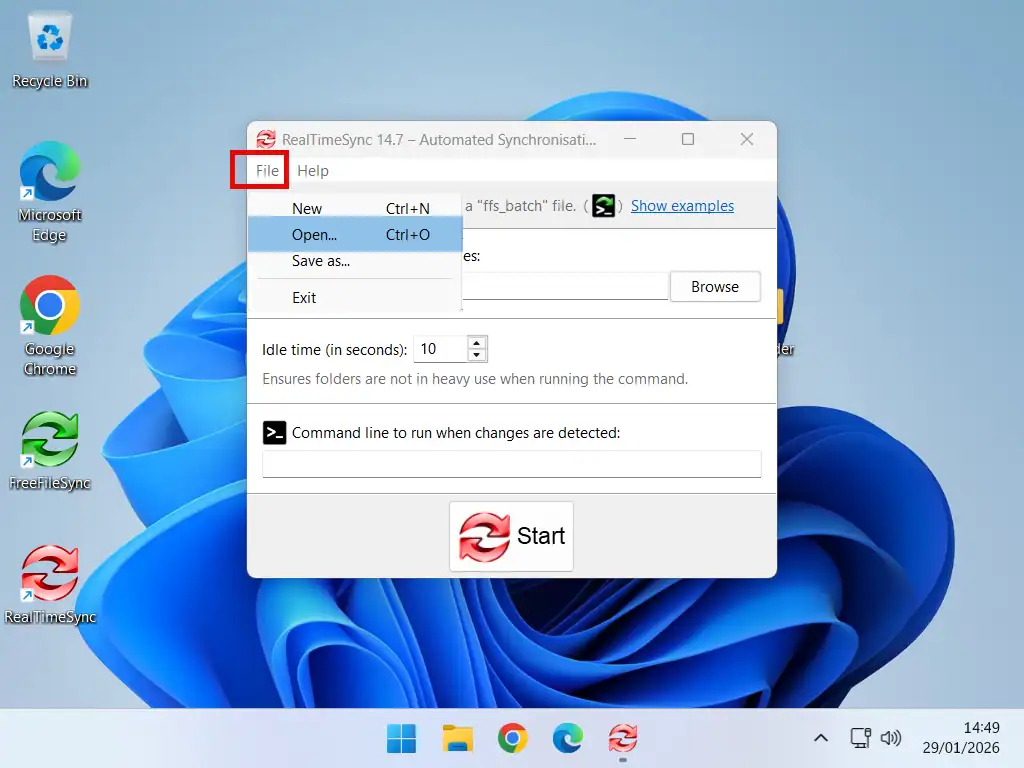
Task: Select the RealTimeSync icon in the taskbar
Action: point(623,738)
